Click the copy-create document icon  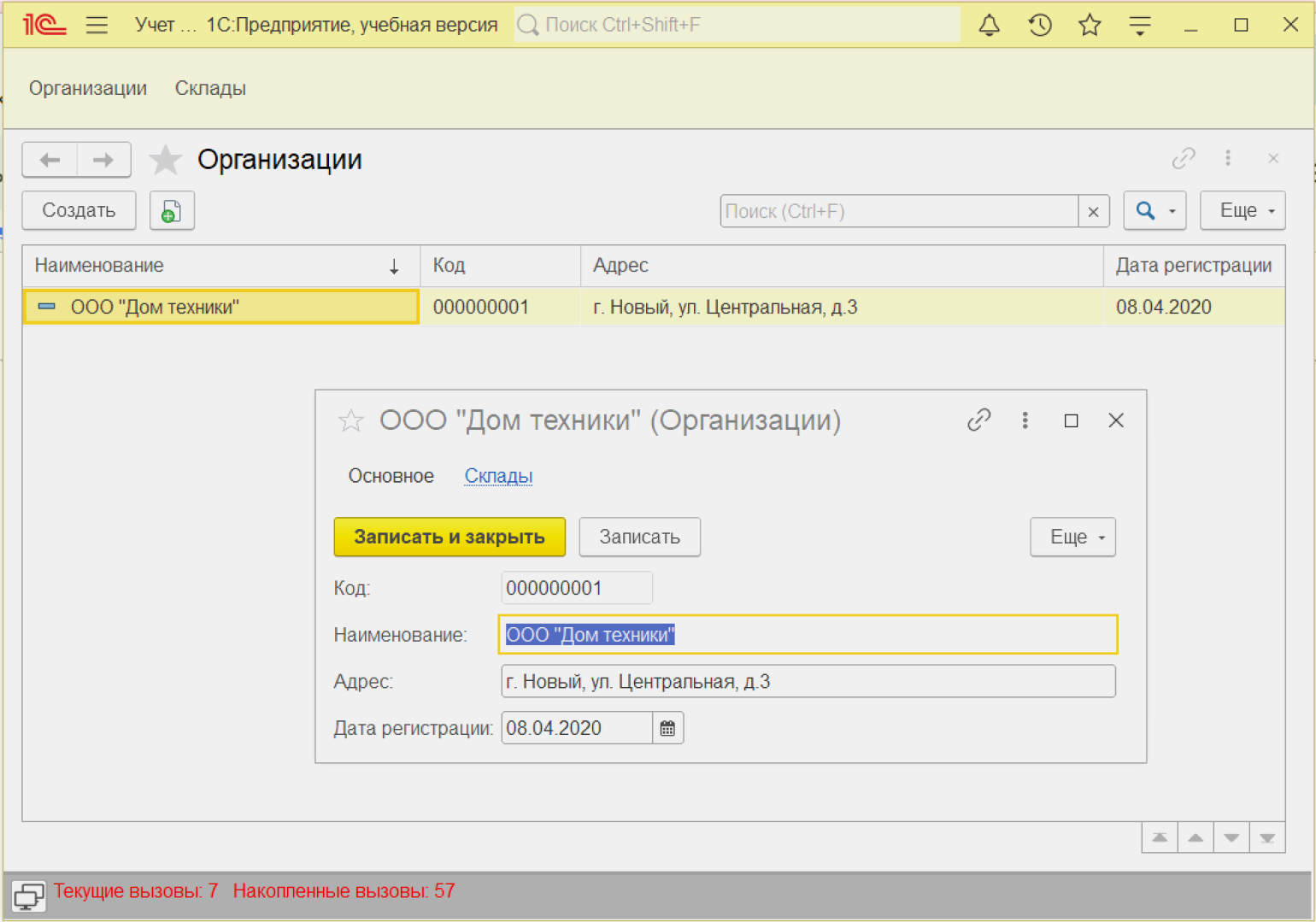pos(172,211)
